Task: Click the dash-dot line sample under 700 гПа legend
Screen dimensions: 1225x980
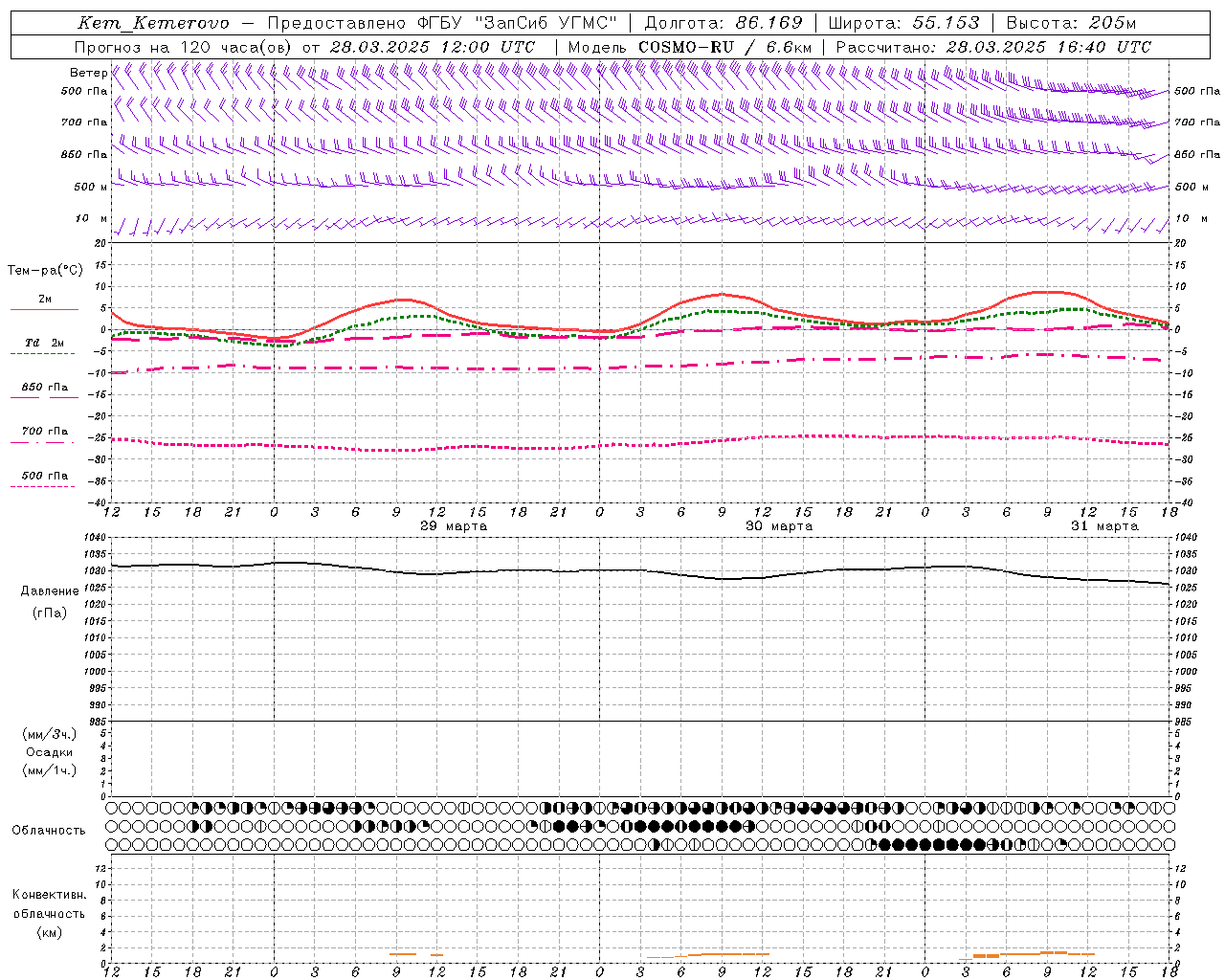Action: click(43, 442)
